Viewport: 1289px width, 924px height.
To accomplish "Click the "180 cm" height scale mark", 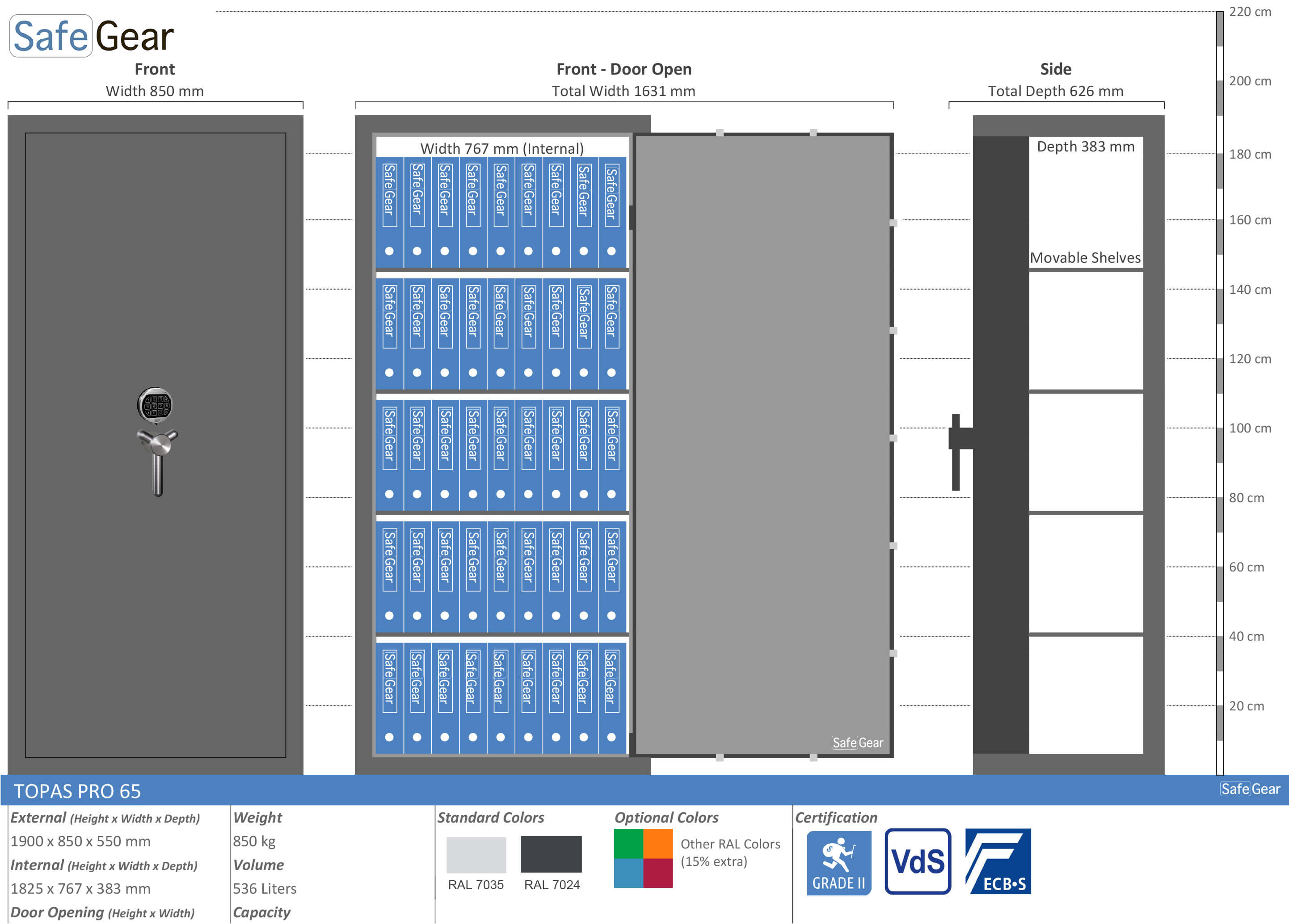I will [x=1251, y=154].
